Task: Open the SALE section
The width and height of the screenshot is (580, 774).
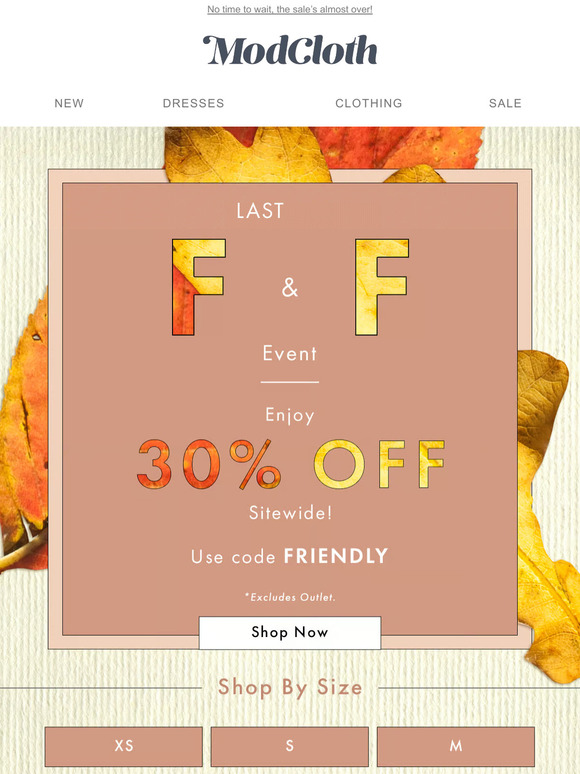Action: [505, 103]
